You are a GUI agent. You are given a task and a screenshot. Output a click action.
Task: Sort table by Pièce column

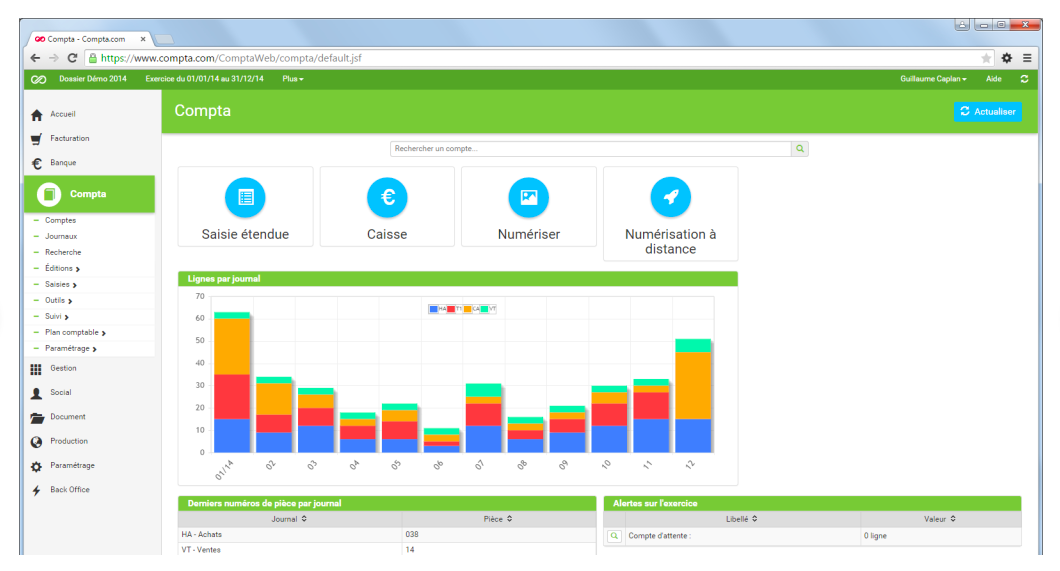point(498,519)
